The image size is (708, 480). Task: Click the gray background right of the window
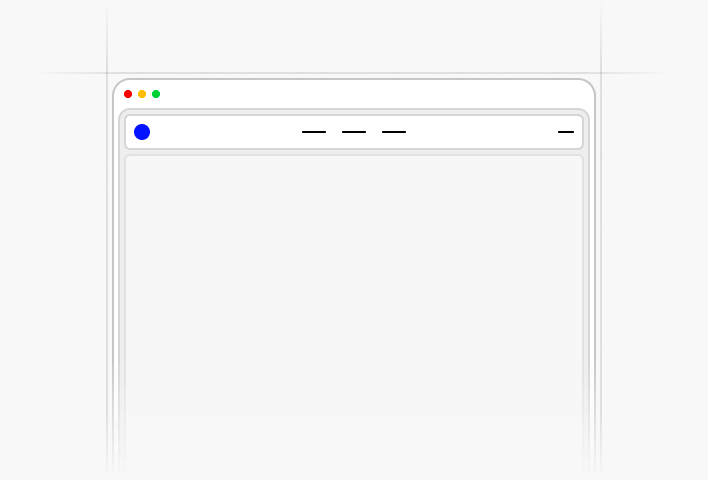pyautogui.click(x=655, y=271)
